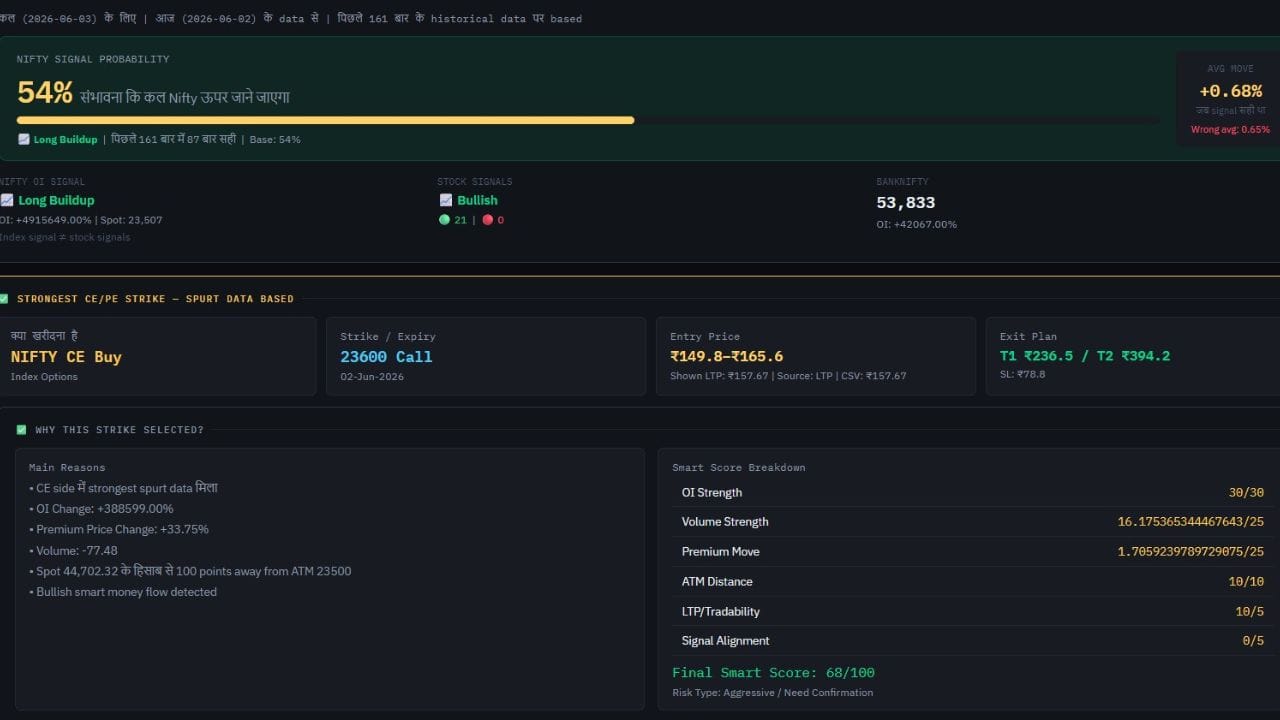Click 'Premium Price Change: +33.75%' reason
Screen dimensions: 1280x720
(x=119, y=529)
